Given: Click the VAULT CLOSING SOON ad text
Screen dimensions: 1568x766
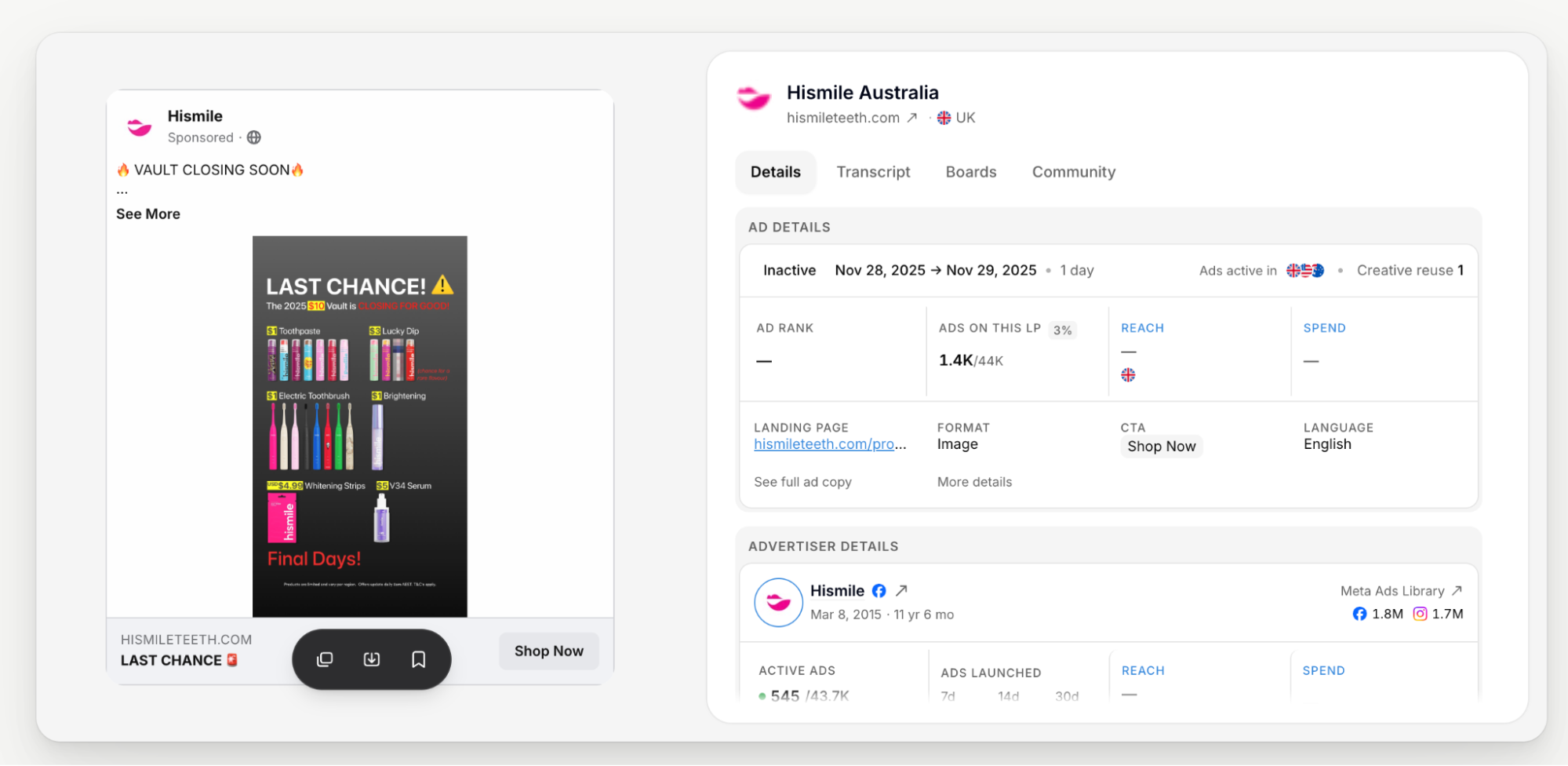Looking at the screenshot, I should click(210, 170).
